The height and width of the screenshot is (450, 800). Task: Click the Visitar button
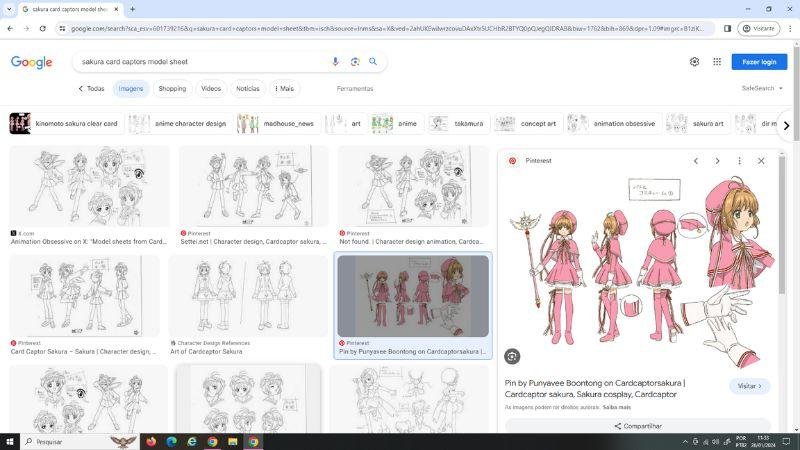click(x=749, y=386)
